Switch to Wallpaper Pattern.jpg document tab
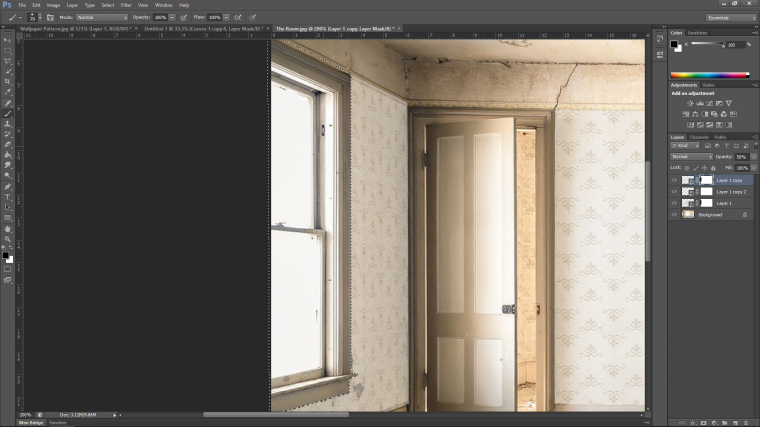 pyautogui.click(x=75, y=29)
